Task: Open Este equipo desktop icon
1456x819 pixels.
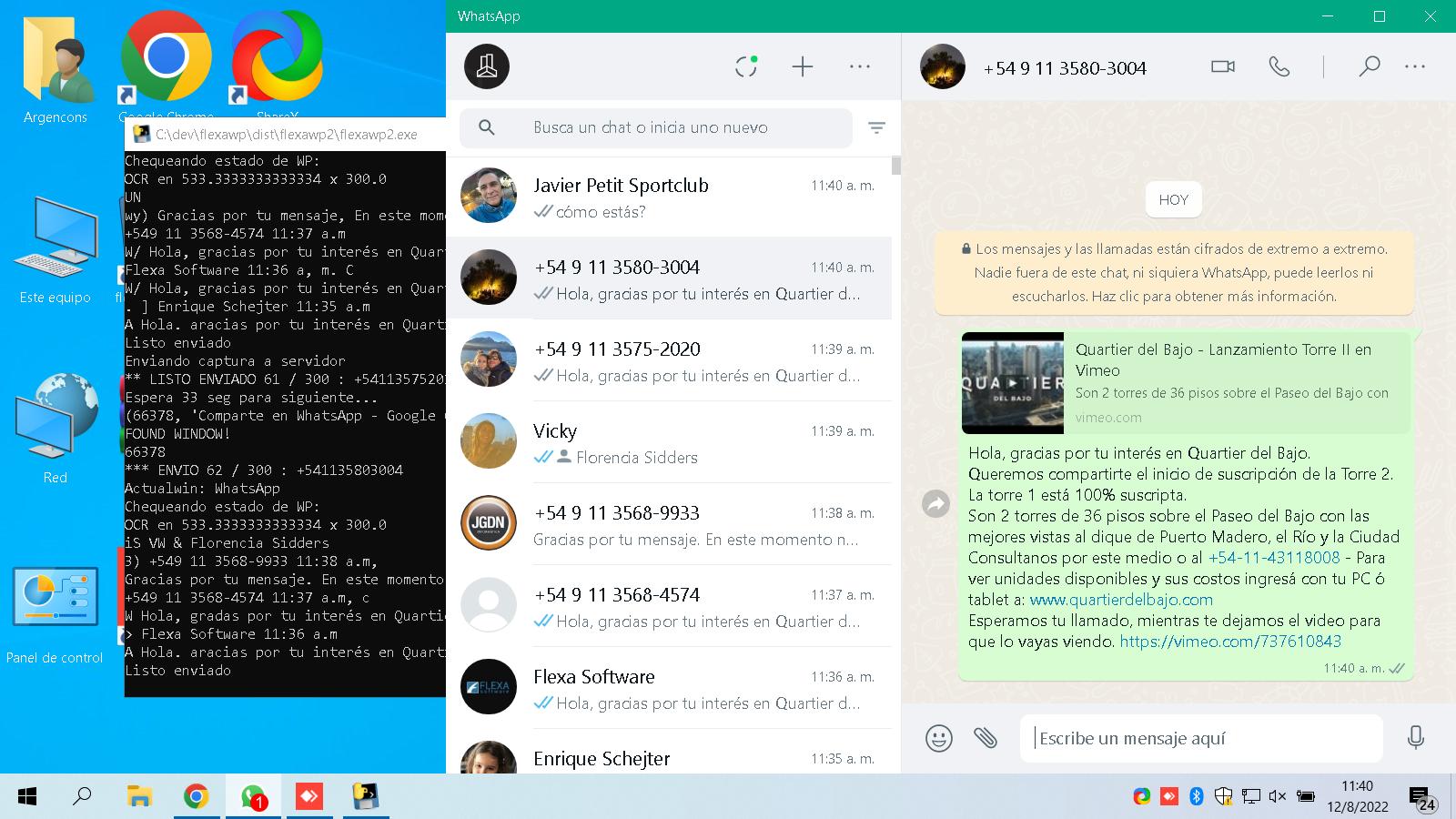Action: [x=56, y=248]
